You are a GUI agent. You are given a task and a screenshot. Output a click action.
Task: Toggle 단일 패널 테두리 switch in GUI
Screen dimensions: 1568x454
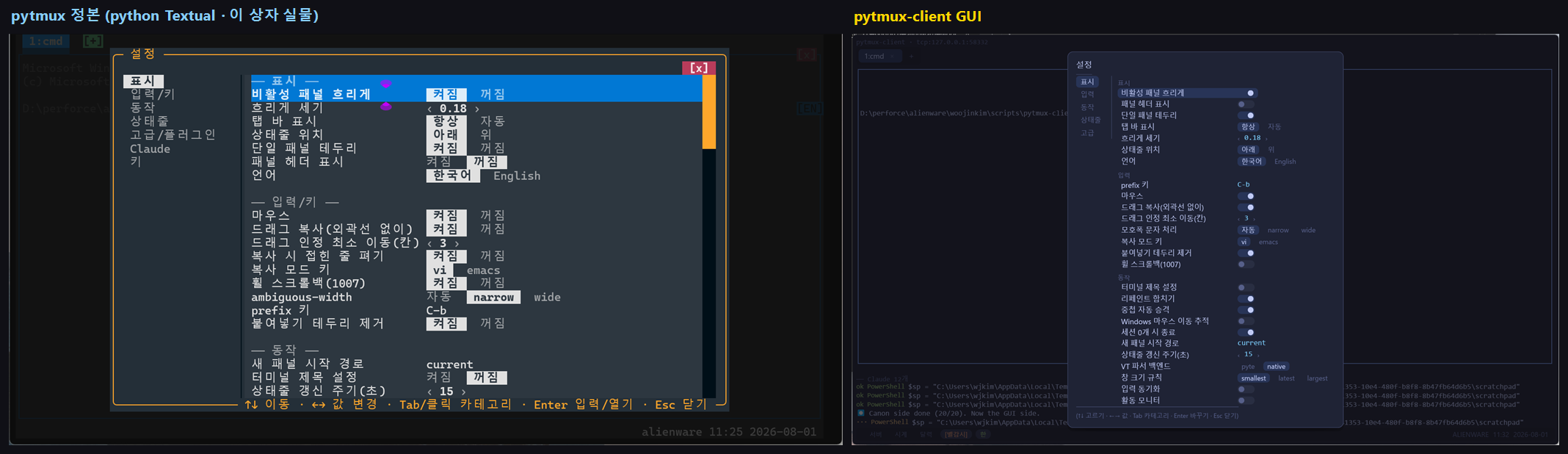[1246, 115]
